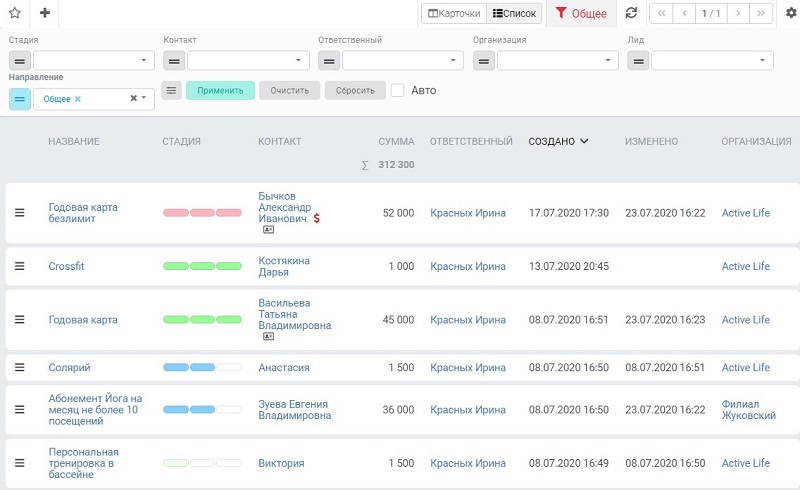Click the filter fields list icon beside Применить
The width and height of the screenshot is (800, 490).
[171, 90]
